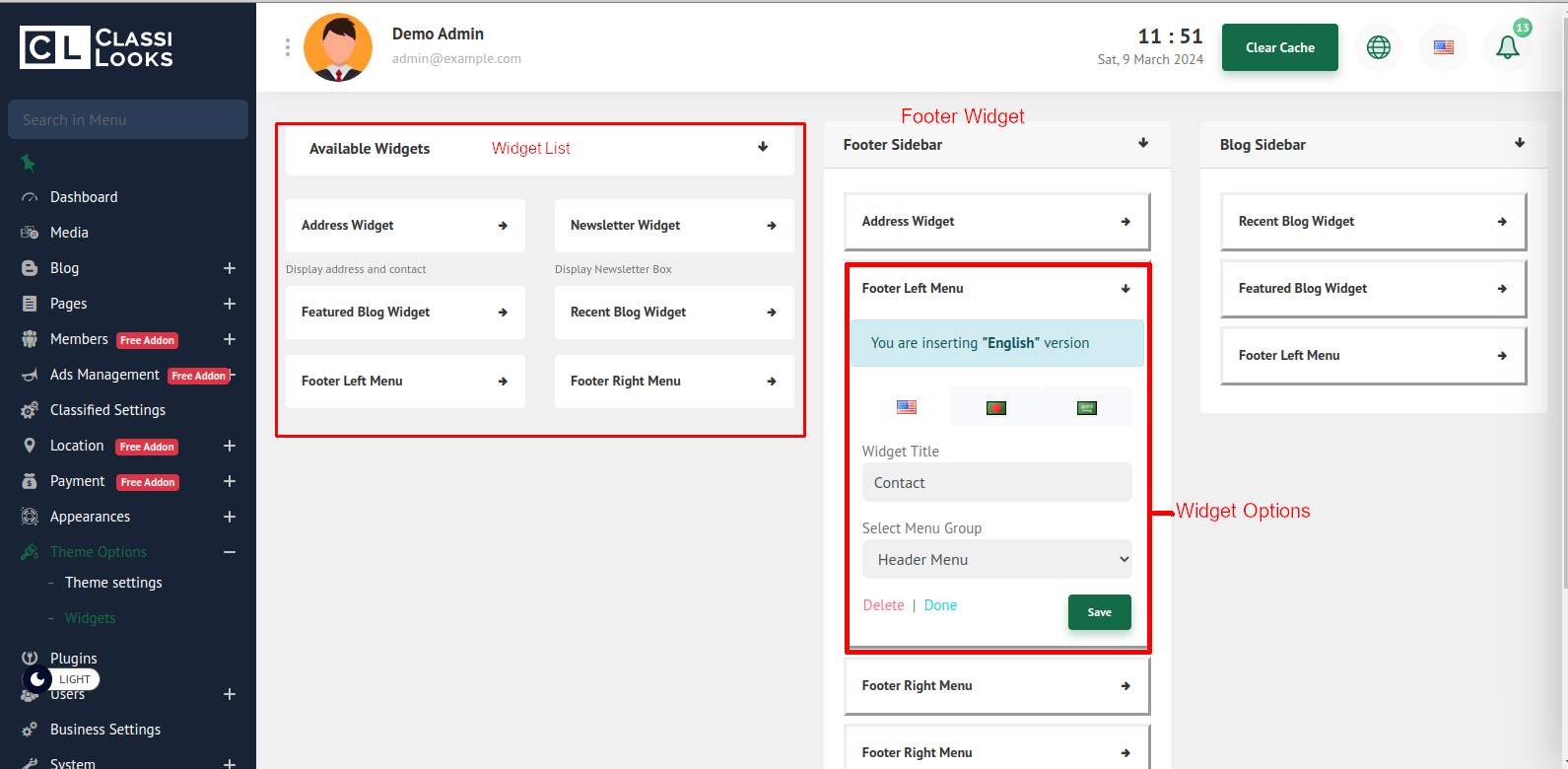Open Dashboard from the sidebar
Screen dimensions: 1568x769
(x=84, y=197)
